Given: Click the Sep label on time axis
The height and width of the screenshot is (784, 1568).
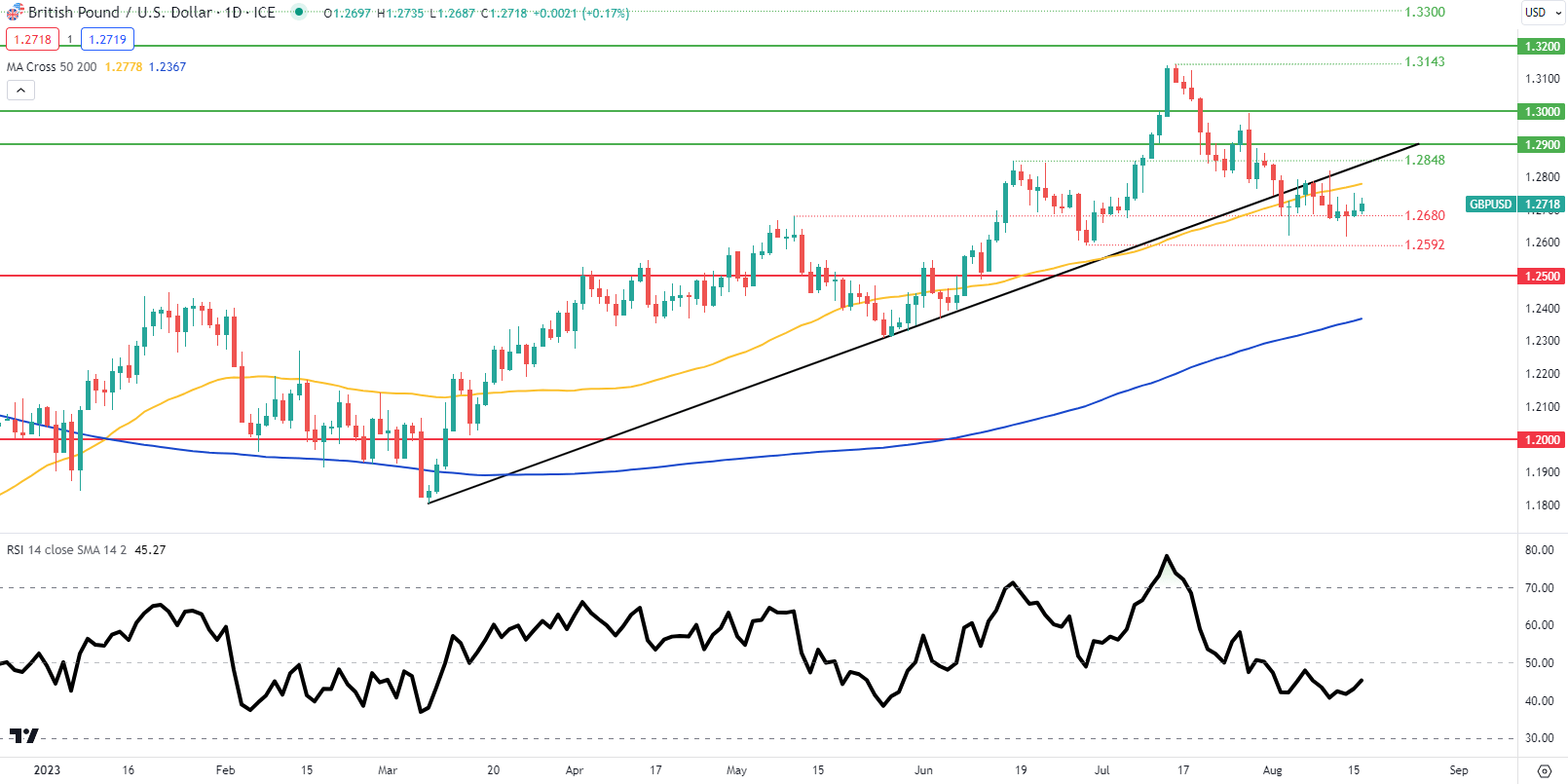Looking at the screenshot, I should click(1458, 770).
